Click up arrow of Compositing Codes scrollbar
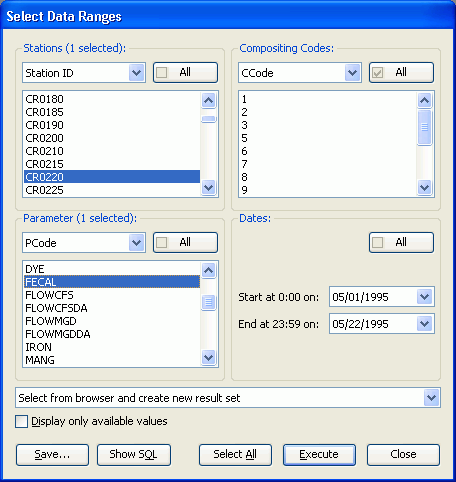This screenshot has width=456, height=482. tap(424, 100)
